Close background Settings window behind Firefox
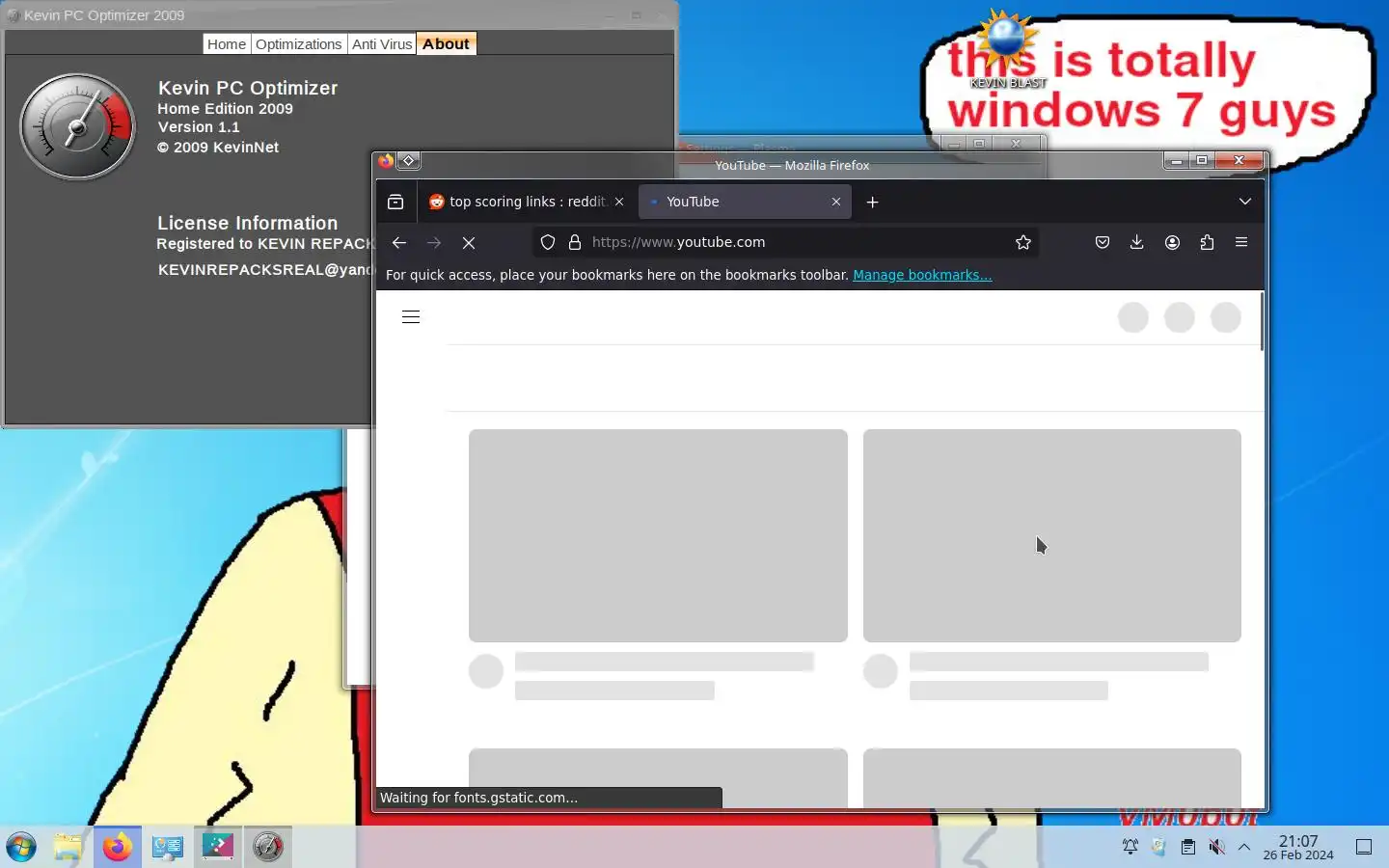 click(x=1016, y=144)
